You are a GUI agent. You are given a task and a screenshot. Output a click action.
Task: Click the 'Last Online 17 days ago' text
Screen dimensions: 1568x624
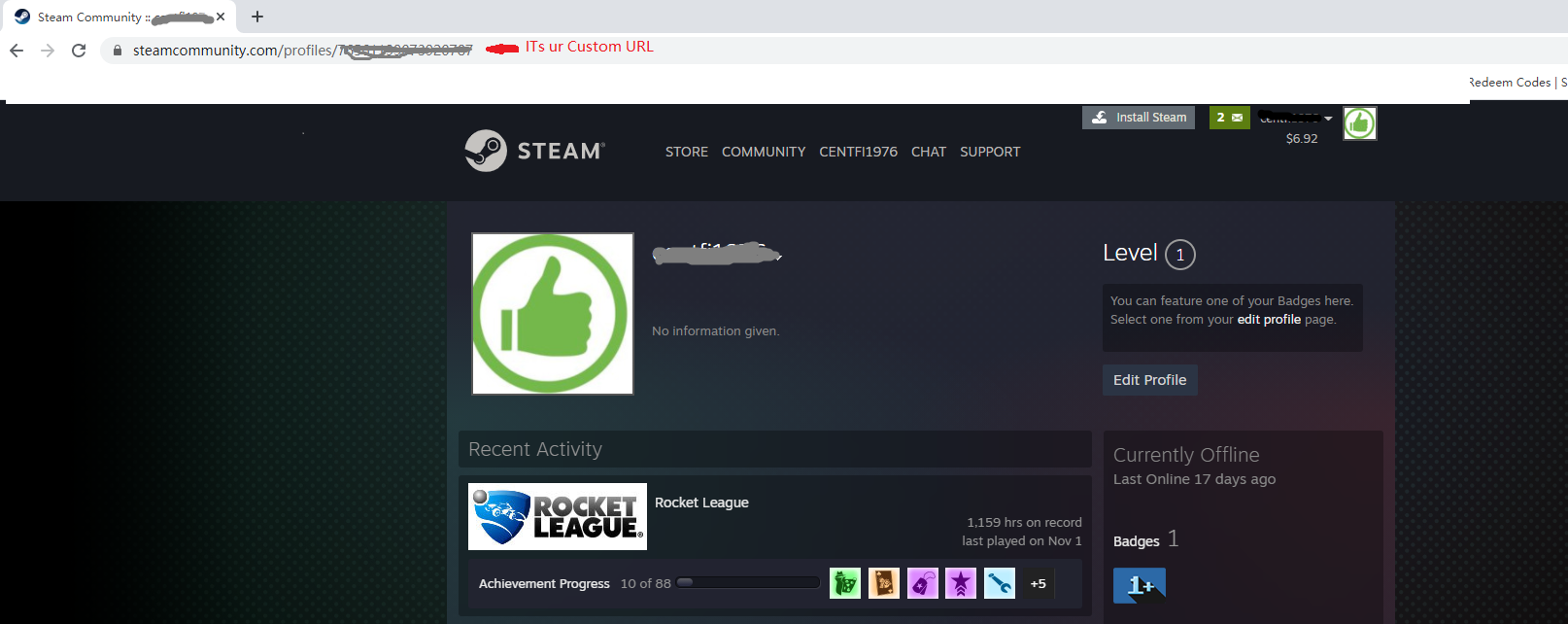[x=1195, y=479]
